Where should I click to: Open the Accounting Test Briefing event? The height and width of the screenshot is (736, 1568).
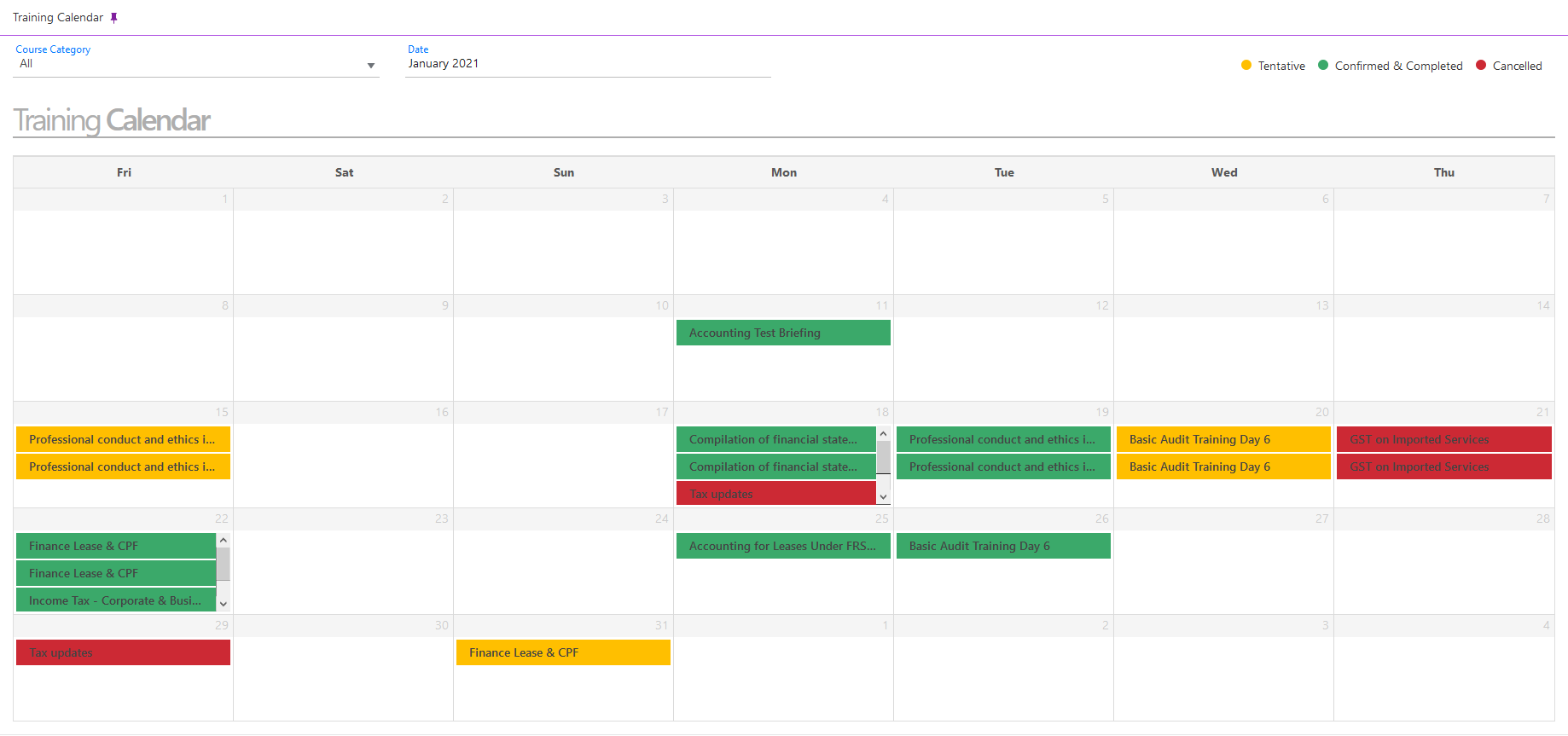click(782, 333)
